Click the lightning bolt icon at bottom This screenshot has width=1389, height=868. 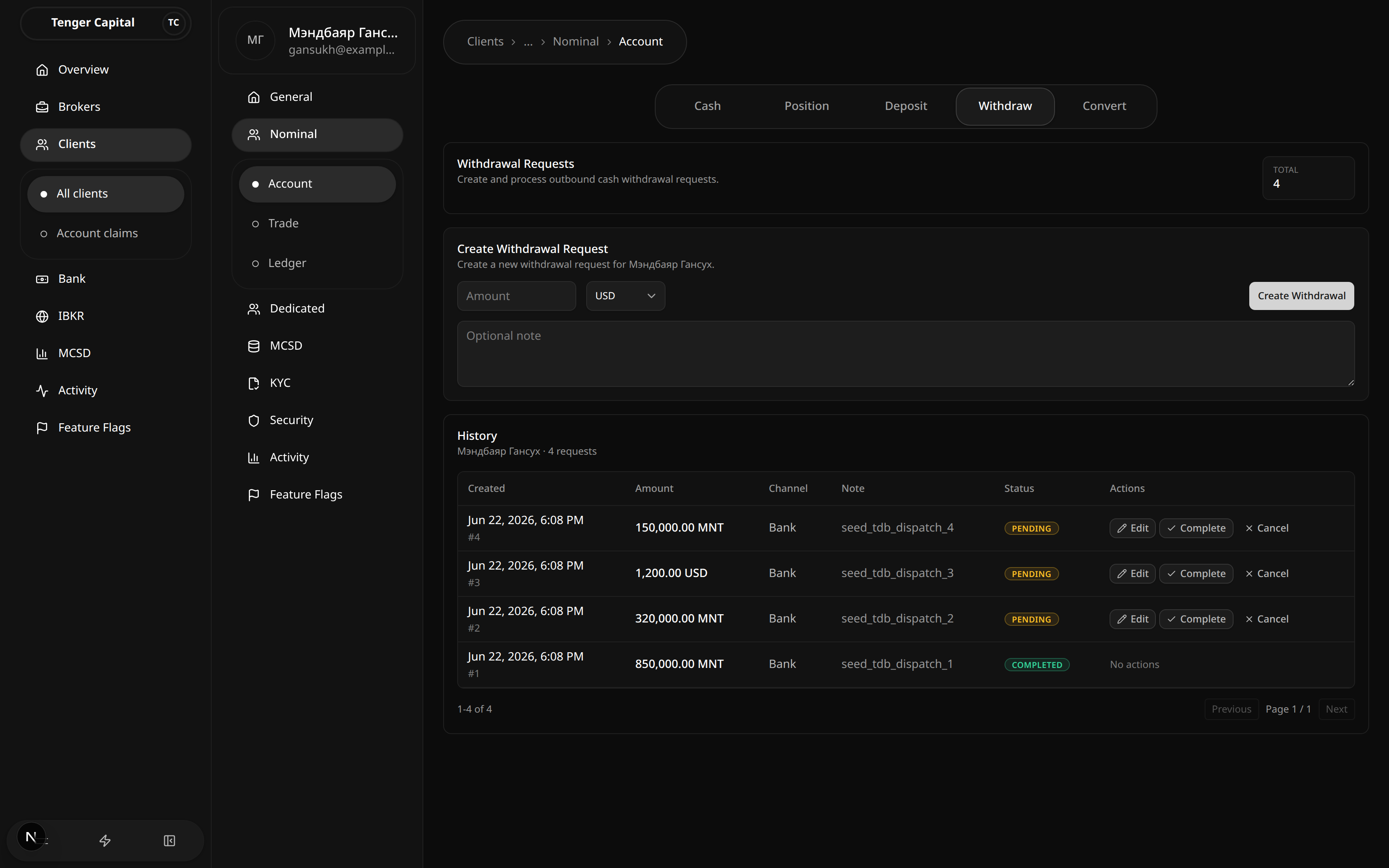click(x=105, y=840)
